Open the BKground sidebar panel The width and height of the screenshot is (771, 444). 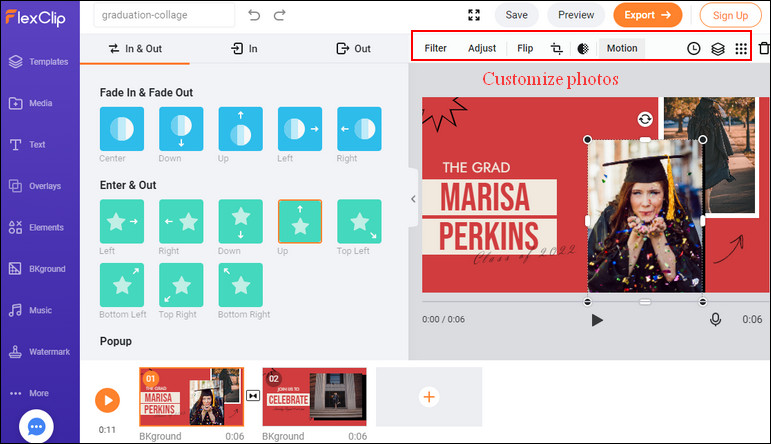pos(37,269)
